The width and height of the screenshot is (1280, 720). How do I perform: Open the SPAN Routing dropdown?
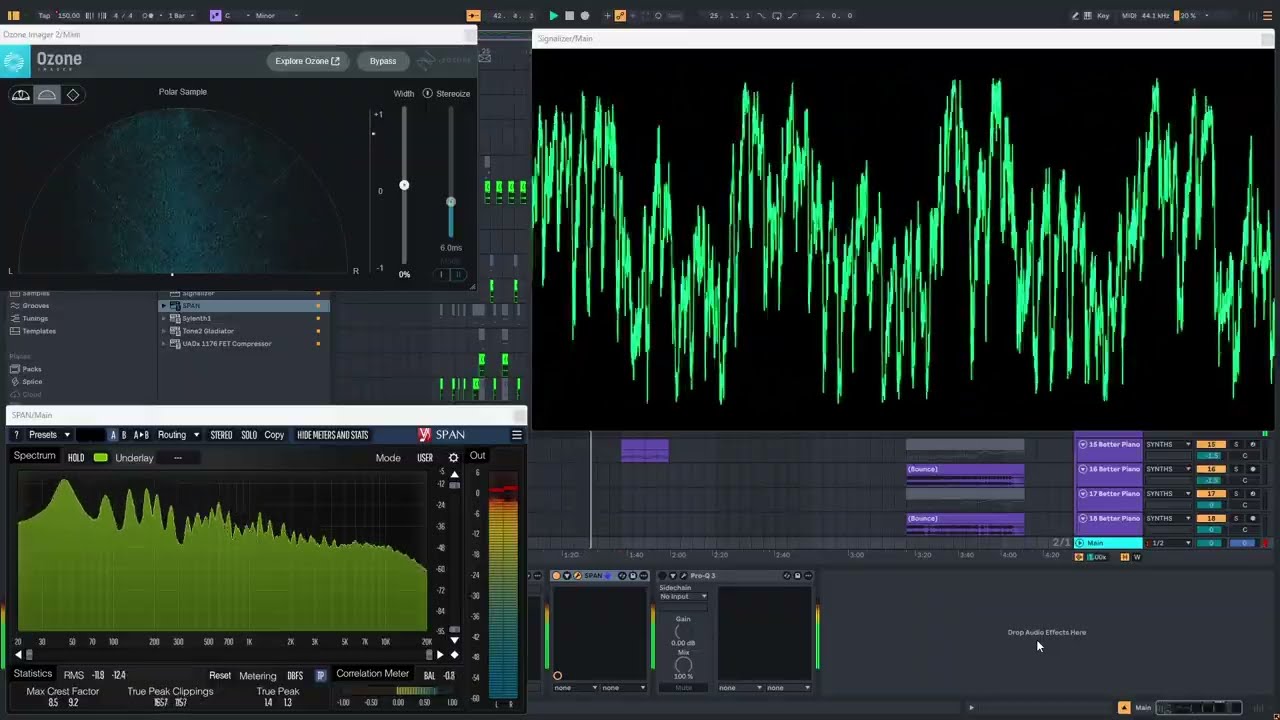click(178, 435)
